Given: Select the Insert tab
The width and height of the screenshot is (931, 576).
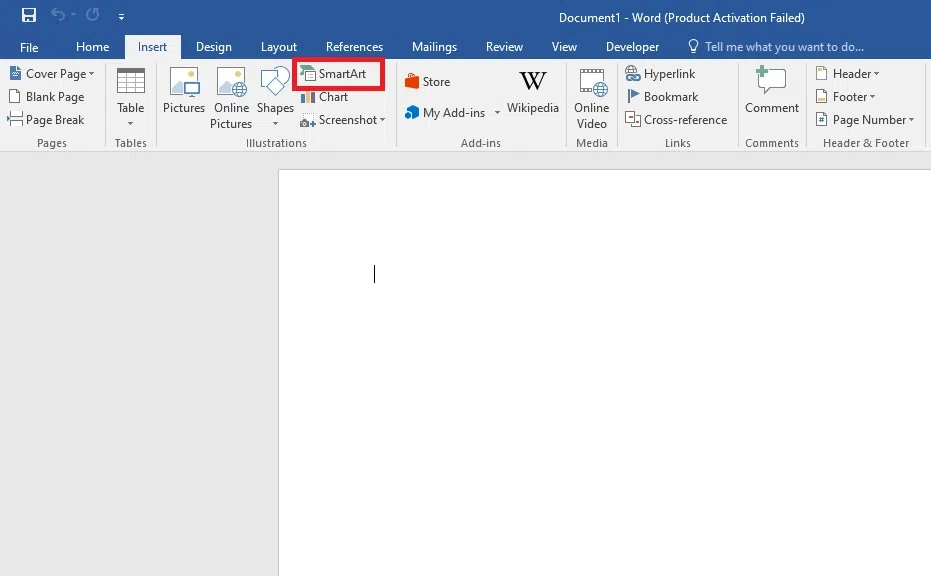Looking at the screenshot, I should click(x=152, y=47).
